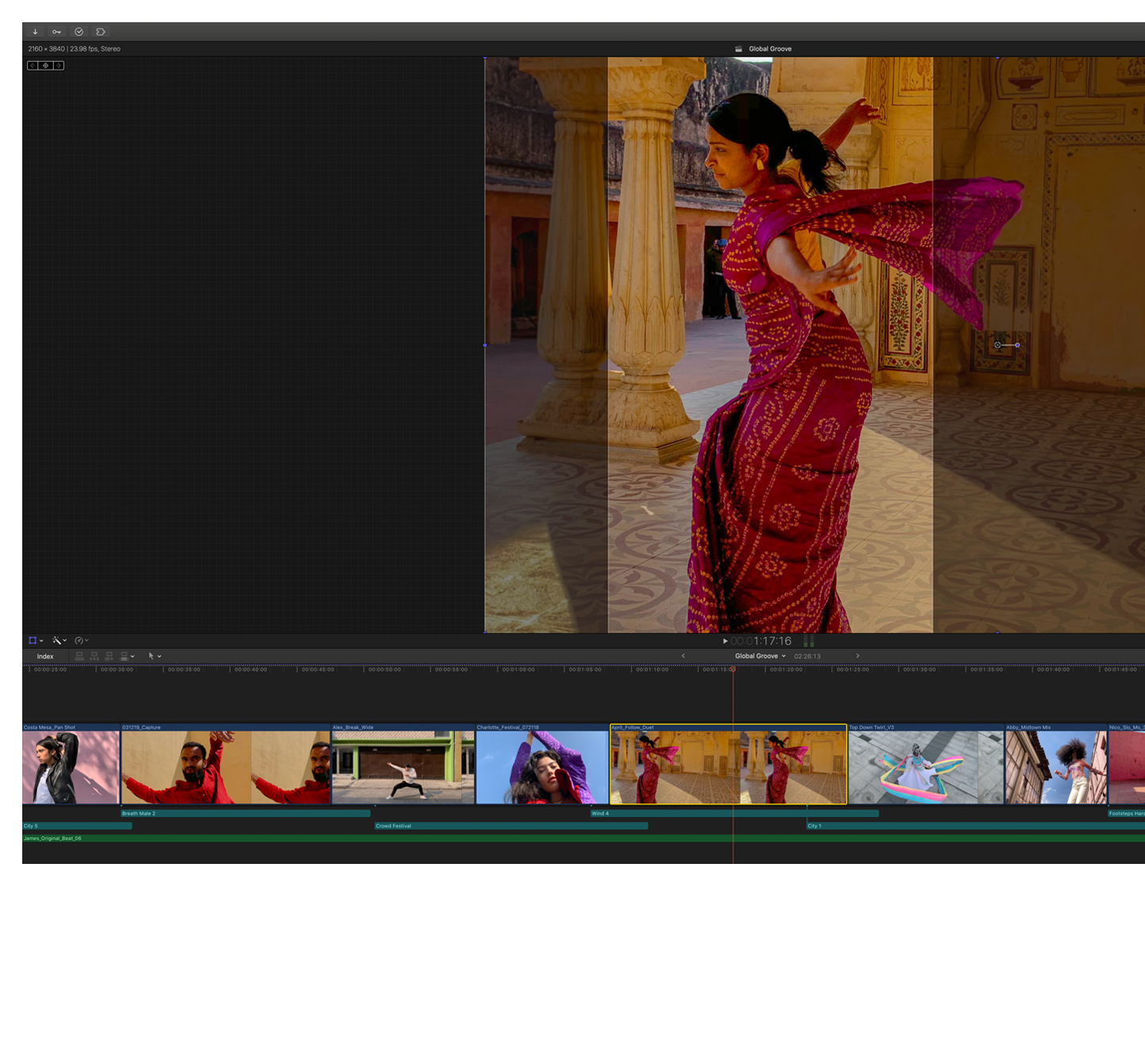This screenshot has width=1145, height=1064.
Task: Open the Transform tool pop-up menu
Action: click(x=36, y=640)
